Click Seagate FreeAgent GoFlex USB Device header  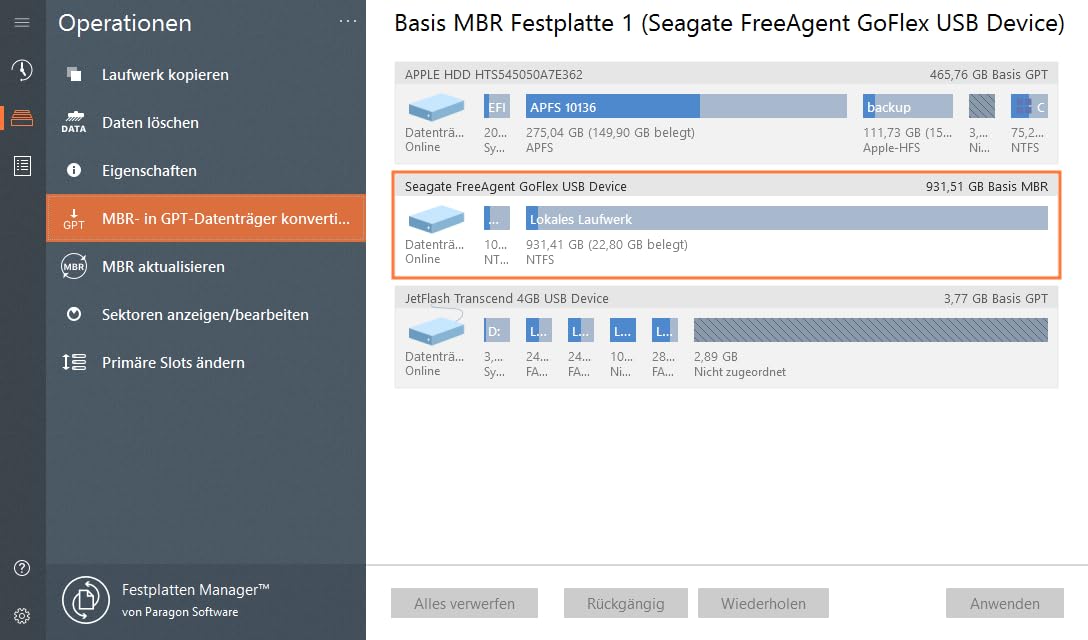click(516, 186)
